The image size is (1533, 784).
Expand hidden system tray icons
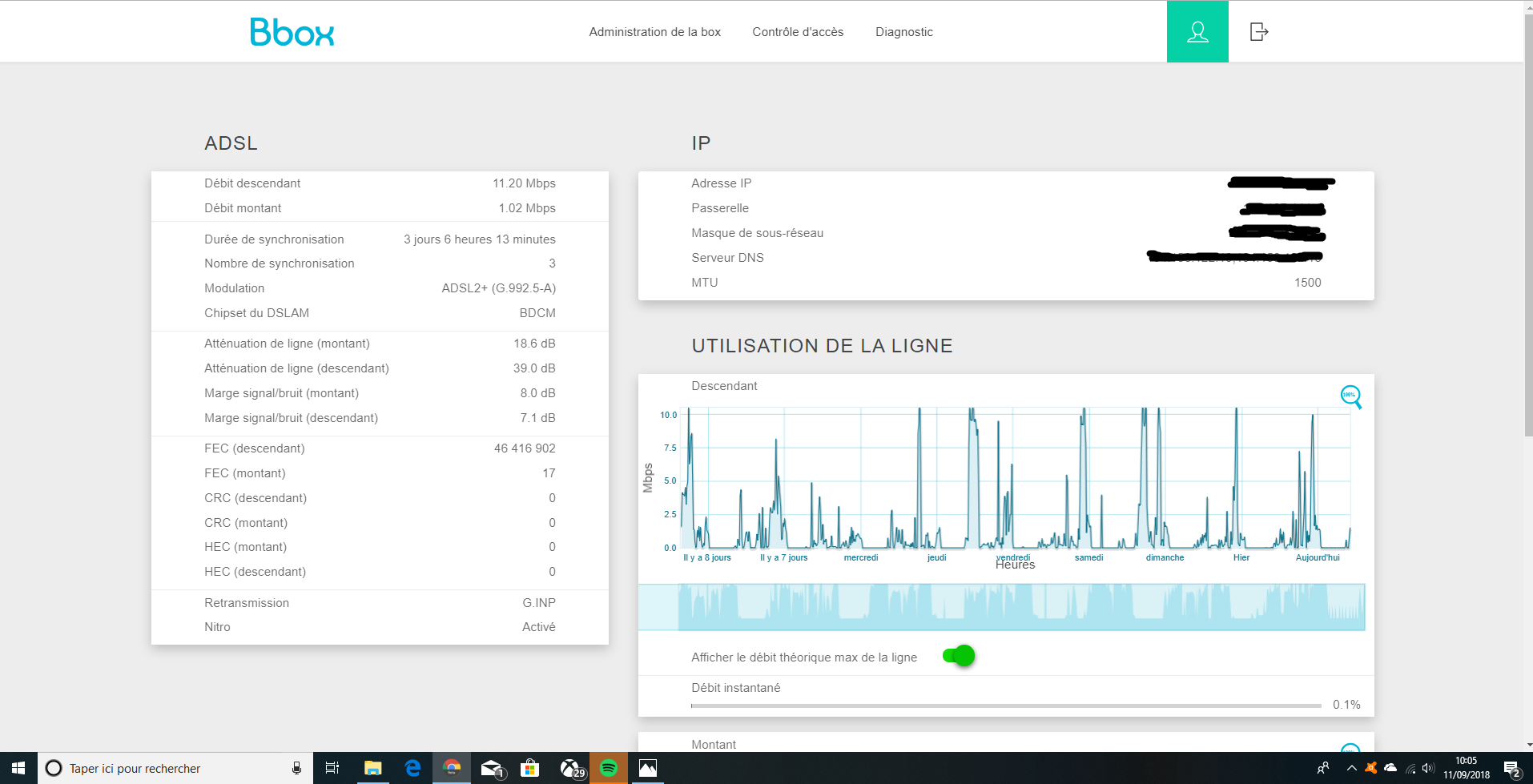coord(1352,768)
